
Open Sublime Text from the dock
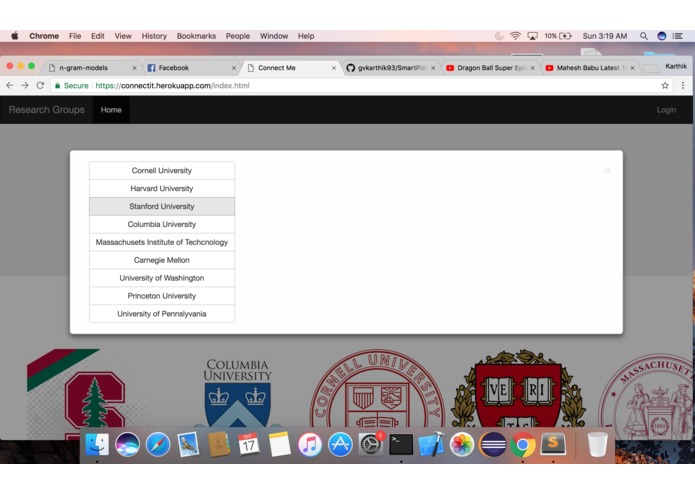point(553,444)
